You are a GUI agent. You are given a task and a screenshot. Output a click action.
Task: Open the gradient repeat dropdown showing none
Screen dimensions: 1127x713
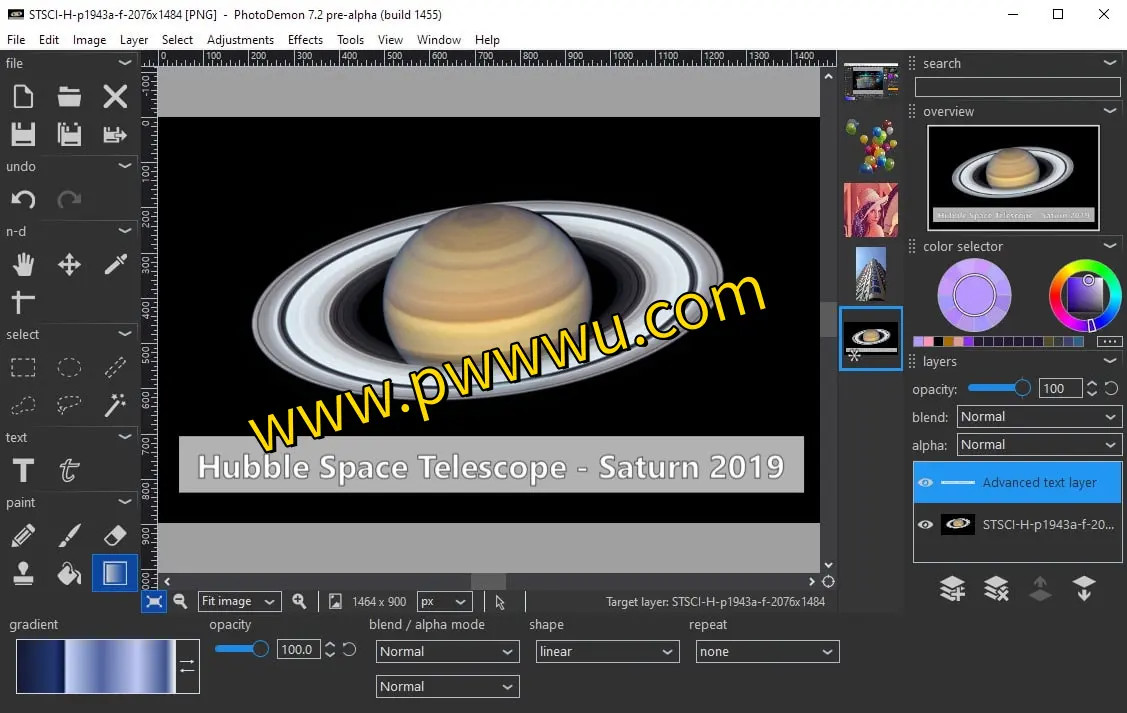tap(767, 652)
